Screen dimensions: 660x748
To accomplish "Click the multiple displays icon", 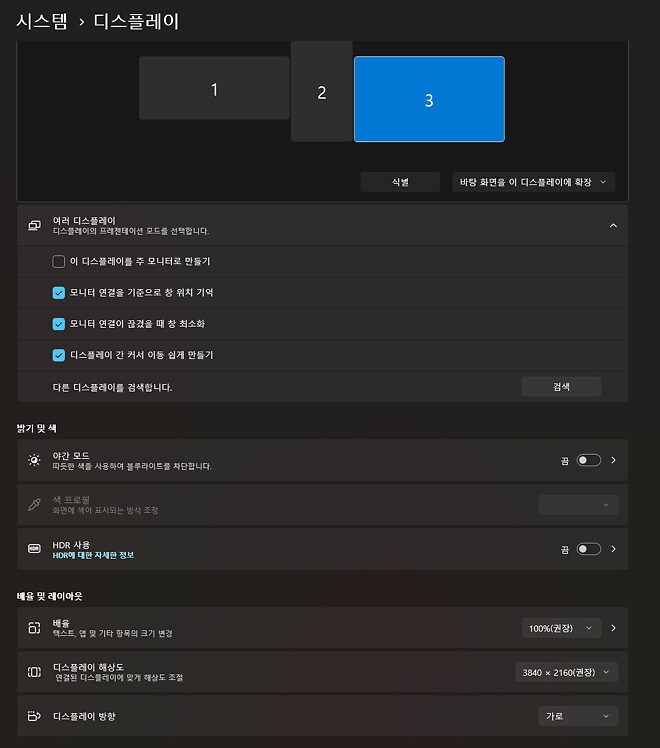I will click(x=34, y=226).
